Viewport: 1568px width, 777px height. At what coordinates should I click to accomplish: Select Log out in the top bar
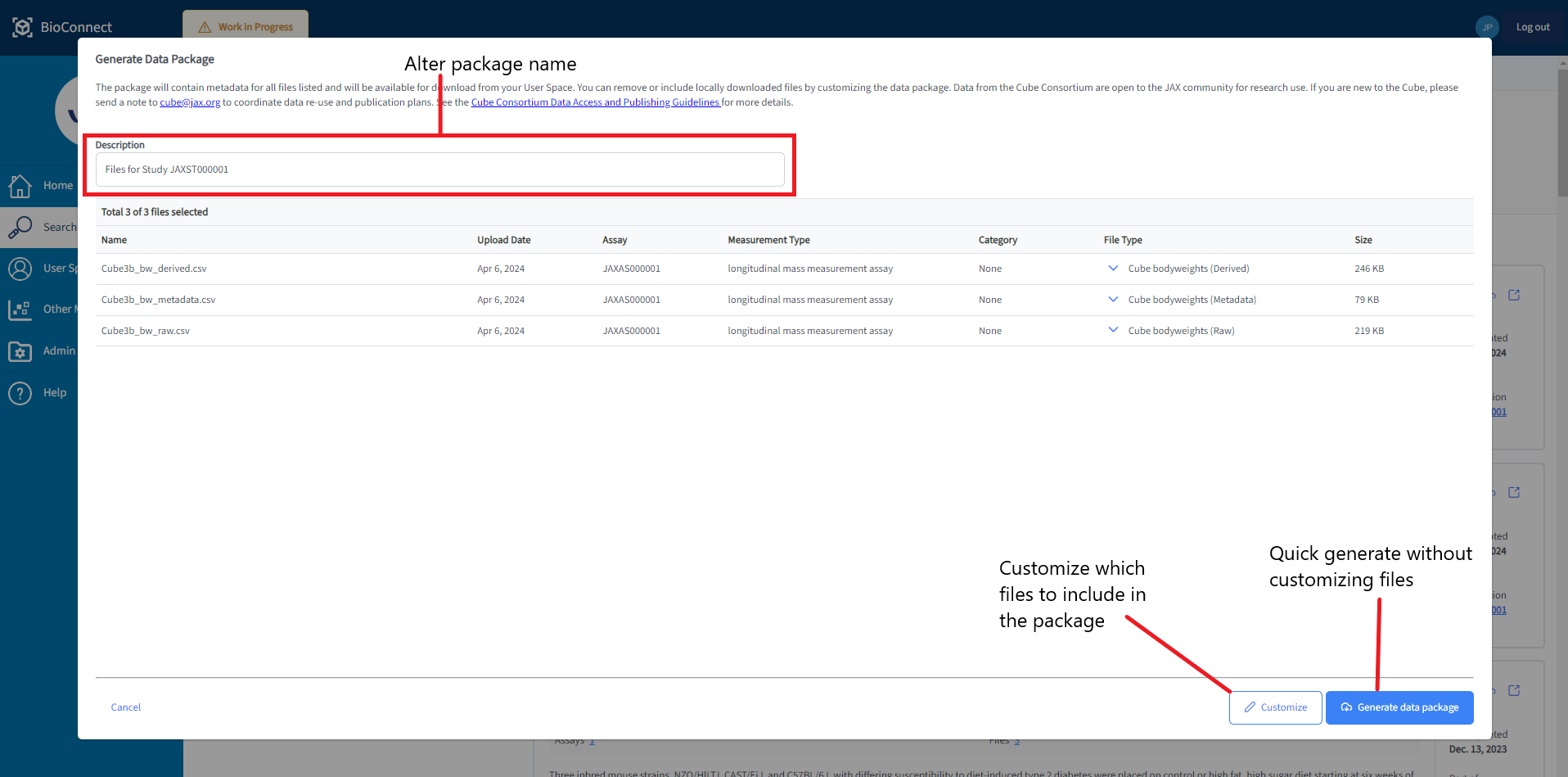1532,26
